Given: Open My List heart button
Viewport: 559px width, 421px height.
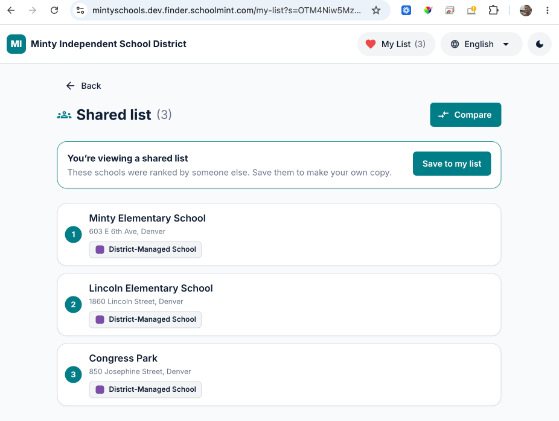Looking at the screenshot, I should coord(396,44).
